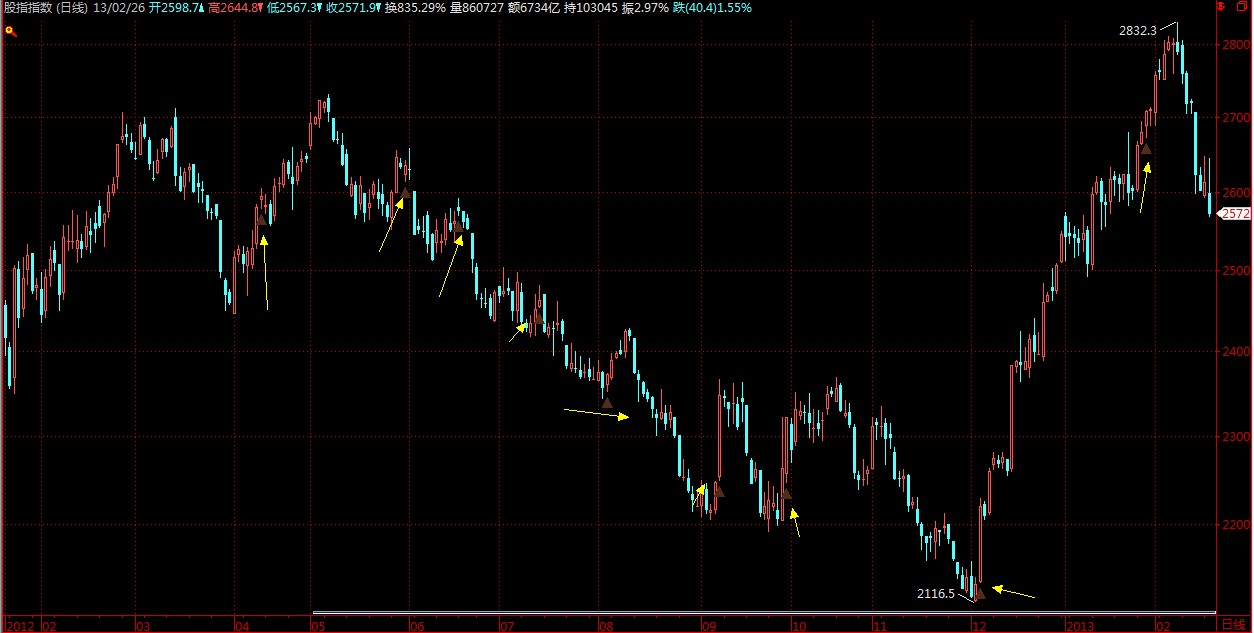Screen dimensions: 1254x633
Task: Click the horizontal chart scrollbar at bottom
Action: point(764,613)
